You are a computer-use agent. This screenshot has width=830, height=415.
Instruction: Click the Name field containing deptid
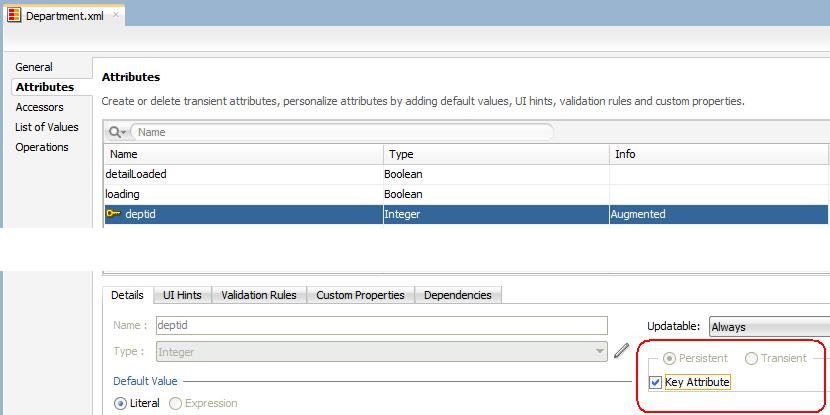(382, 325)
